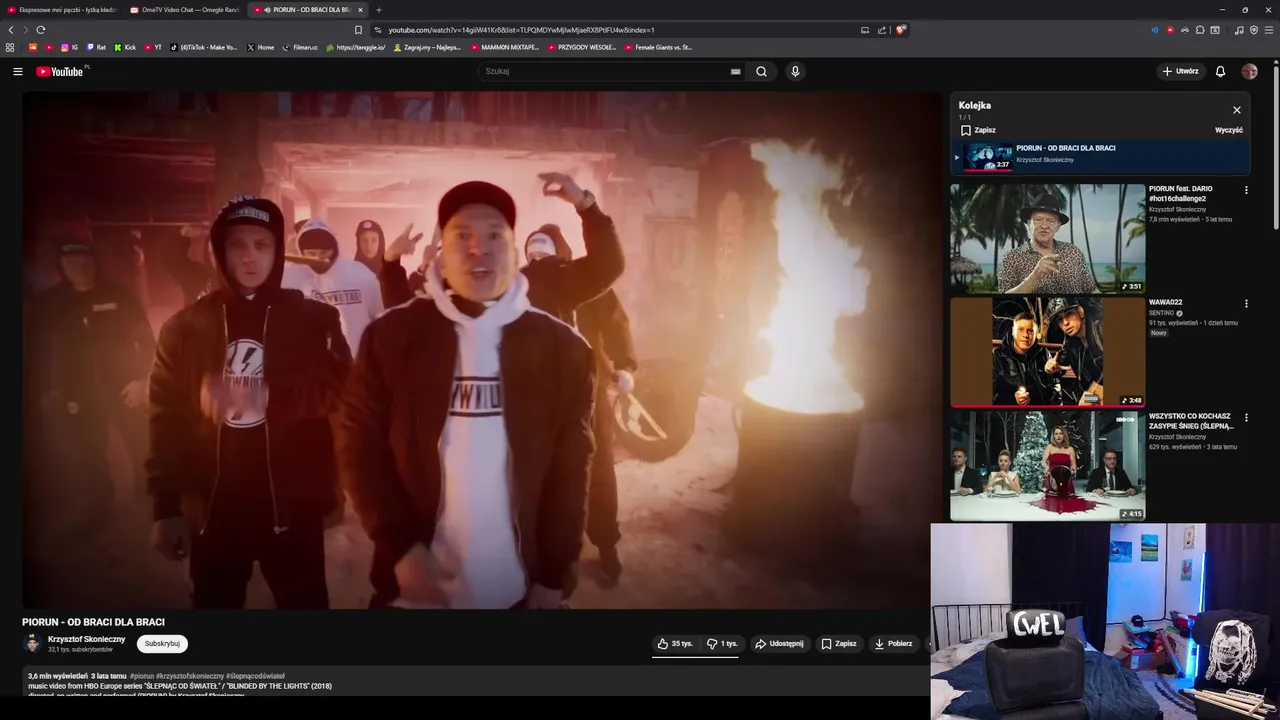
Task: Bookmark this page via address bar icon
Action: (358, 30)
